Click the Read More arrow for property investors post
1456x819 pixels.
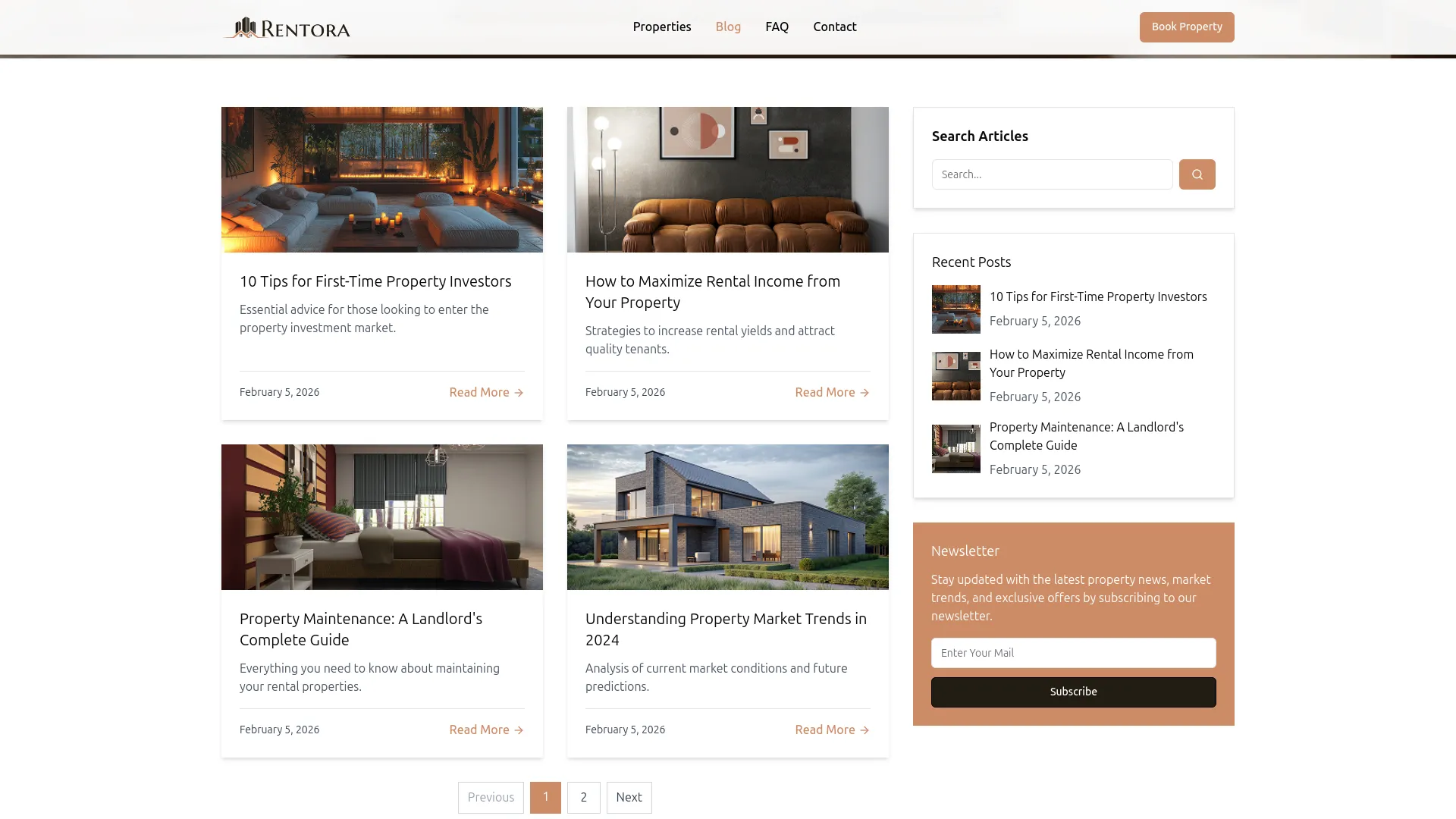point(518,392)
